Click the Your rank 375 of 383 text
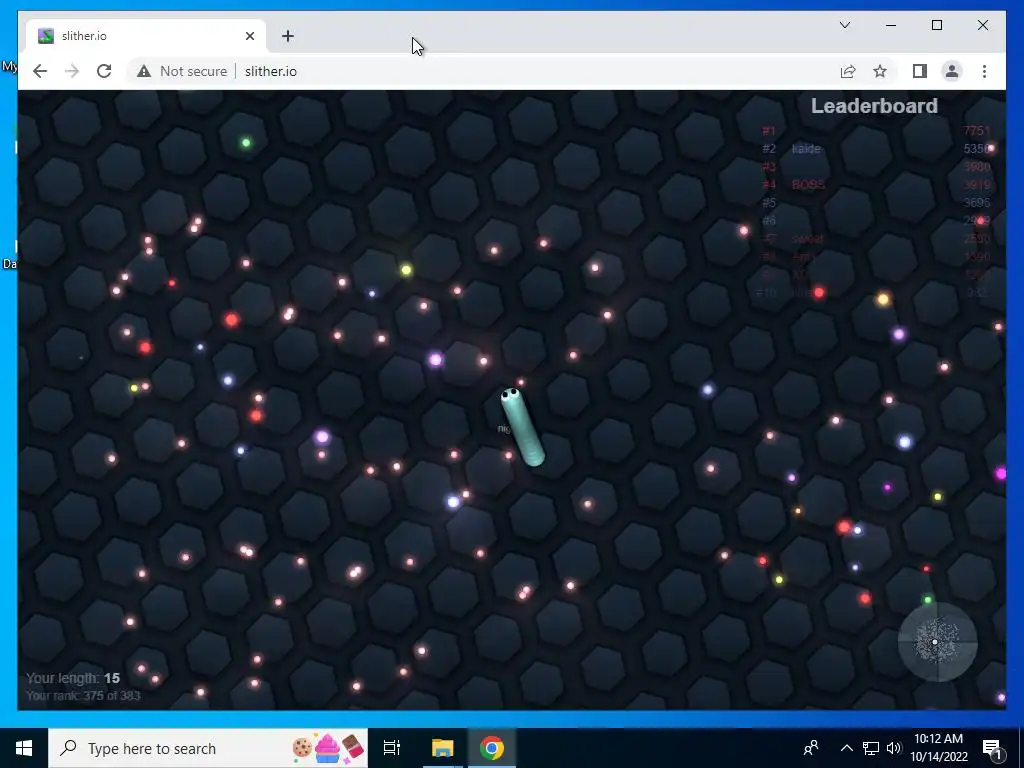Screen dimensions: 1024x768 pyautogui.click(x=83, y=696)
